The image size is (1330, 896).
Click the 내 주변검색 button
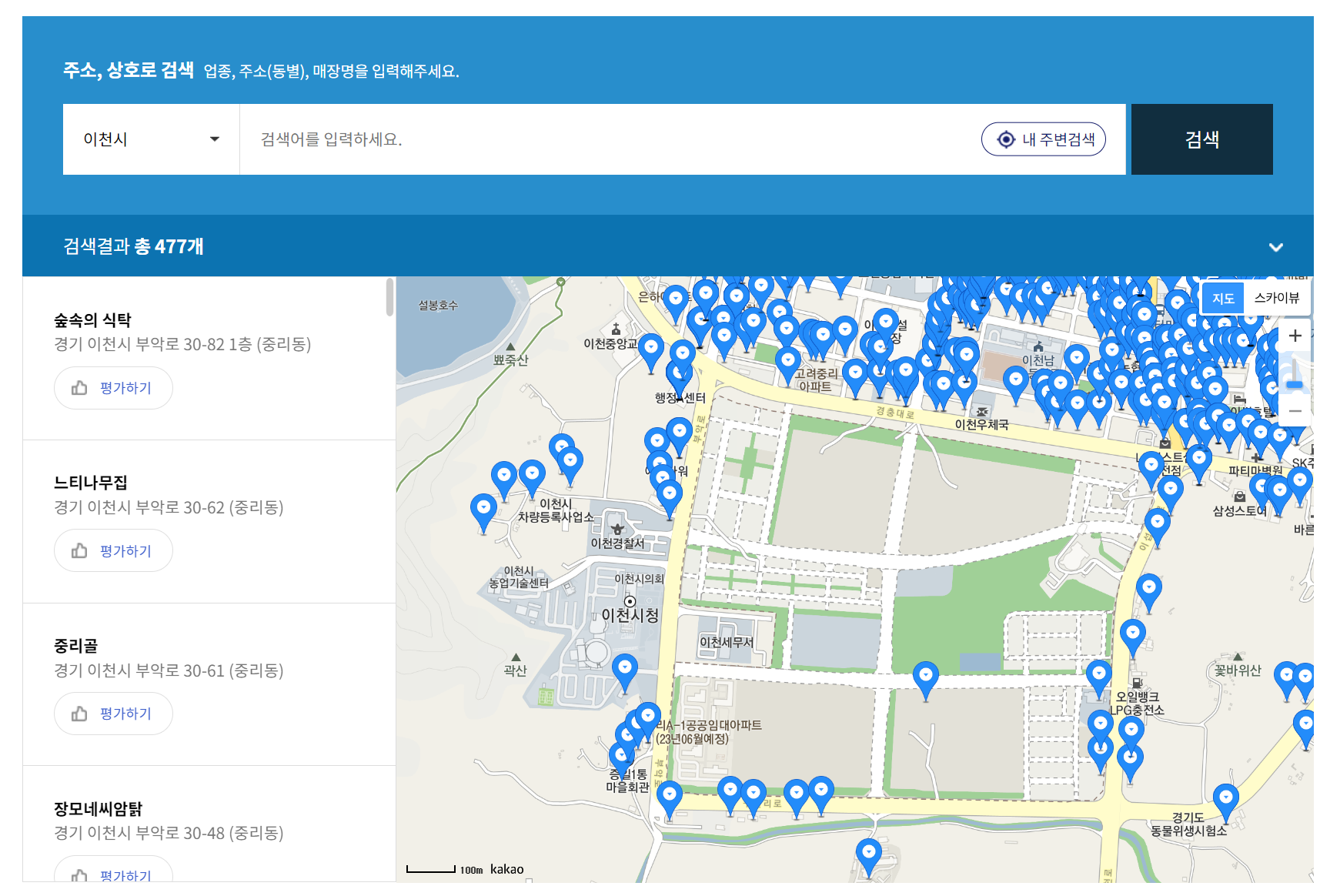click(1043, 139)
